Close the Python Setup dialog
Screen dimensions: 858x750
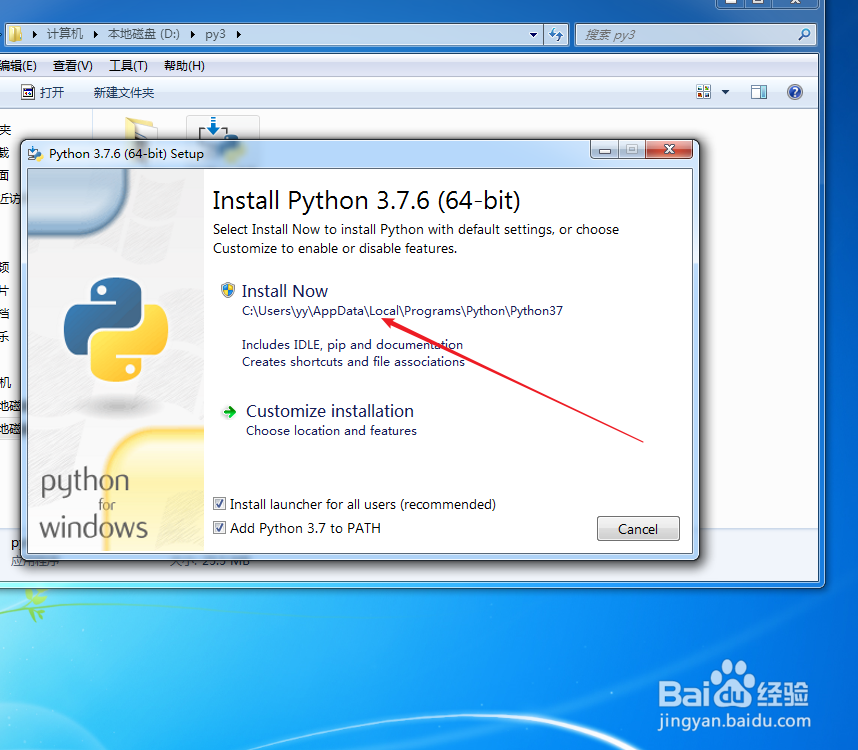669,149
